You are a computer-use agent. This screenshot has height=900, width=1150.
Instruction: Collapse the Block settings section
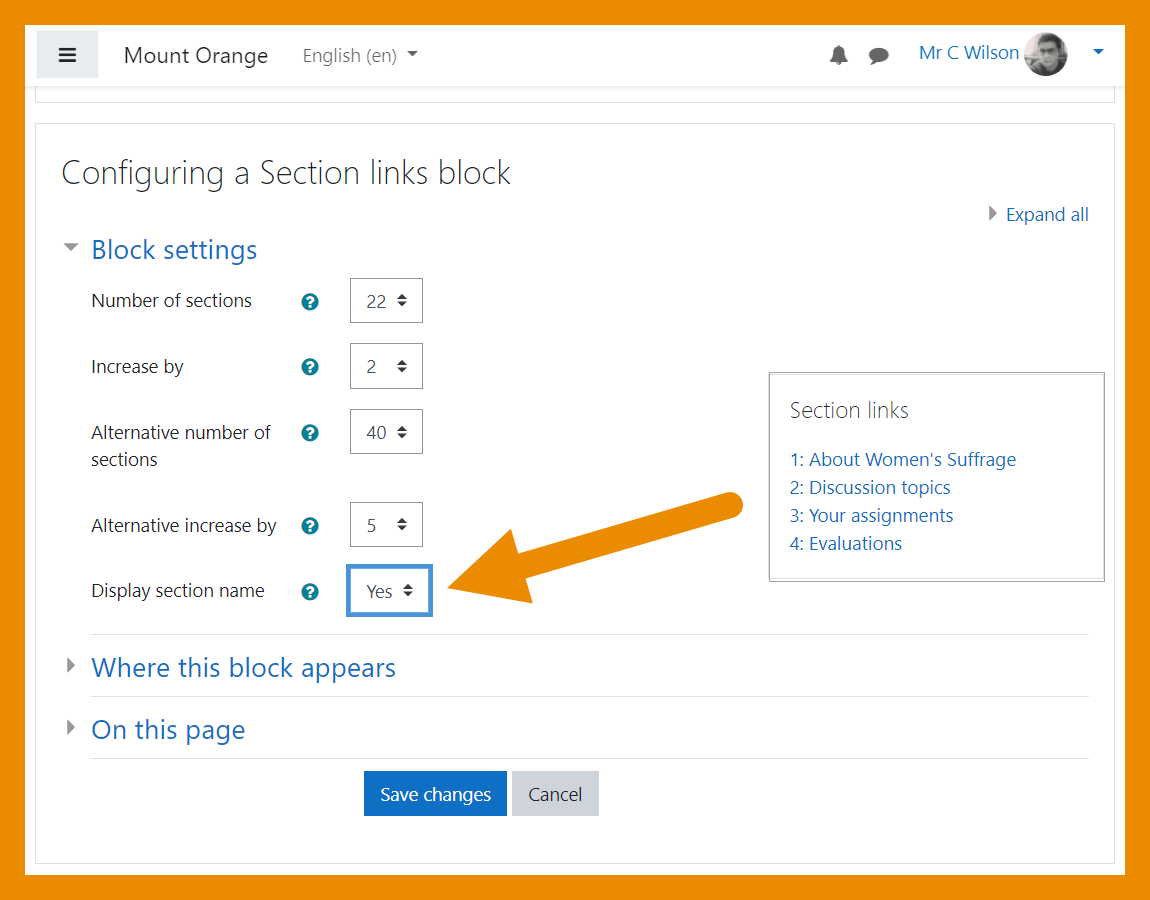[x=174, y=250]
